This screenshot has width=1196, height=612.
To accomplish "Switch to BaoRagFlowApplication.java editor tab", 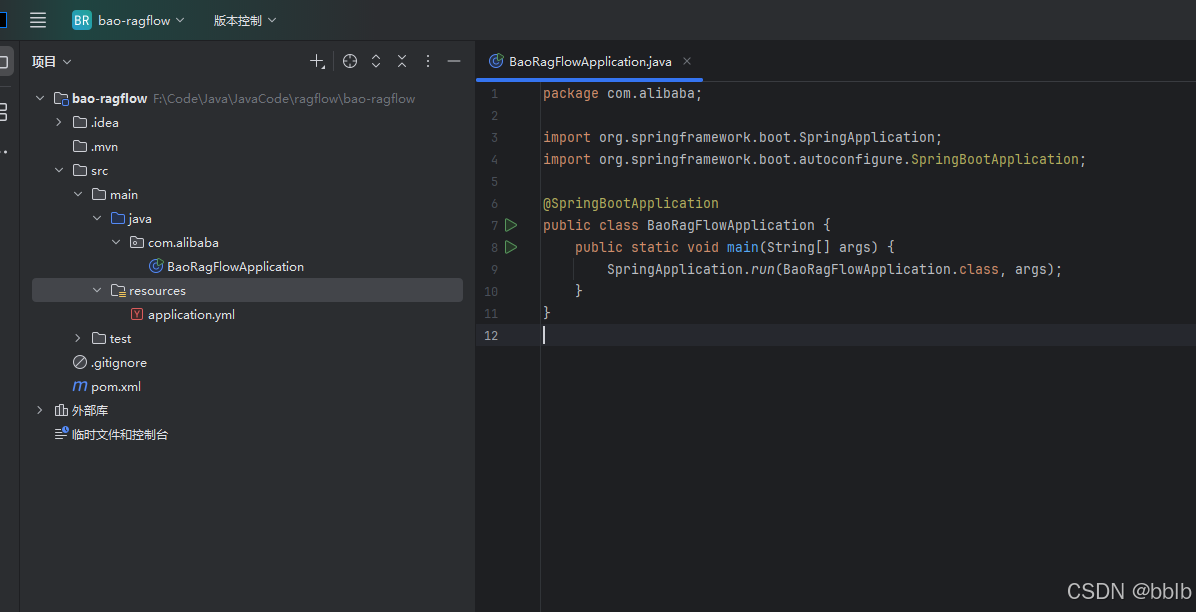I will tap(590, 62).
